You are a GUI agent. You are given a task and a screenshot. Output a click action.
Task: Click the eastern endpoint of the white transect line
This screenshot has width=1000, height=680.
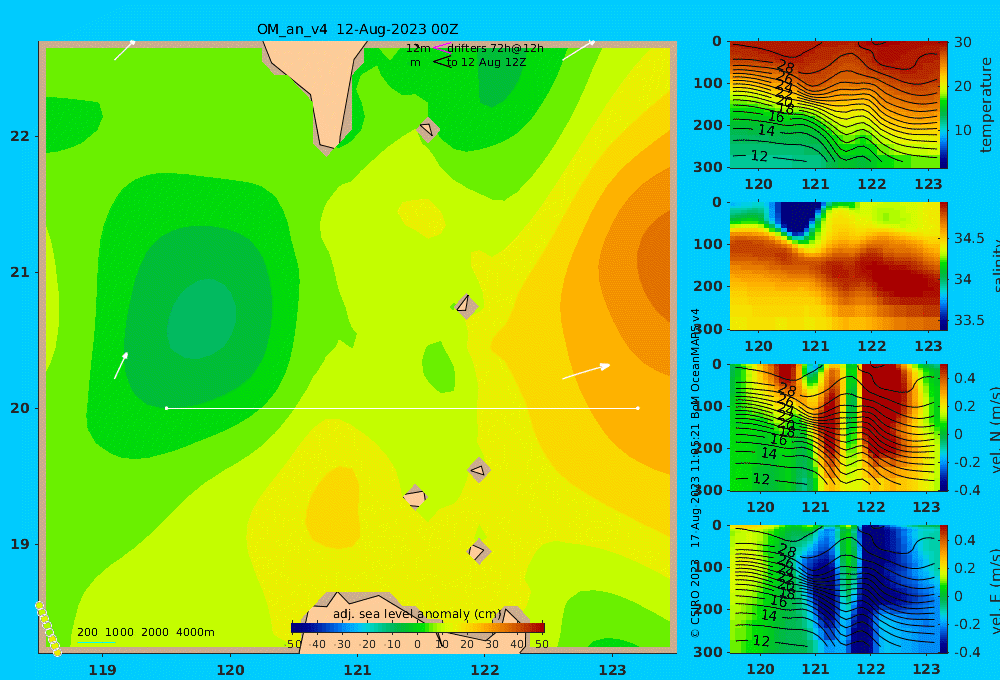point(638,408)
